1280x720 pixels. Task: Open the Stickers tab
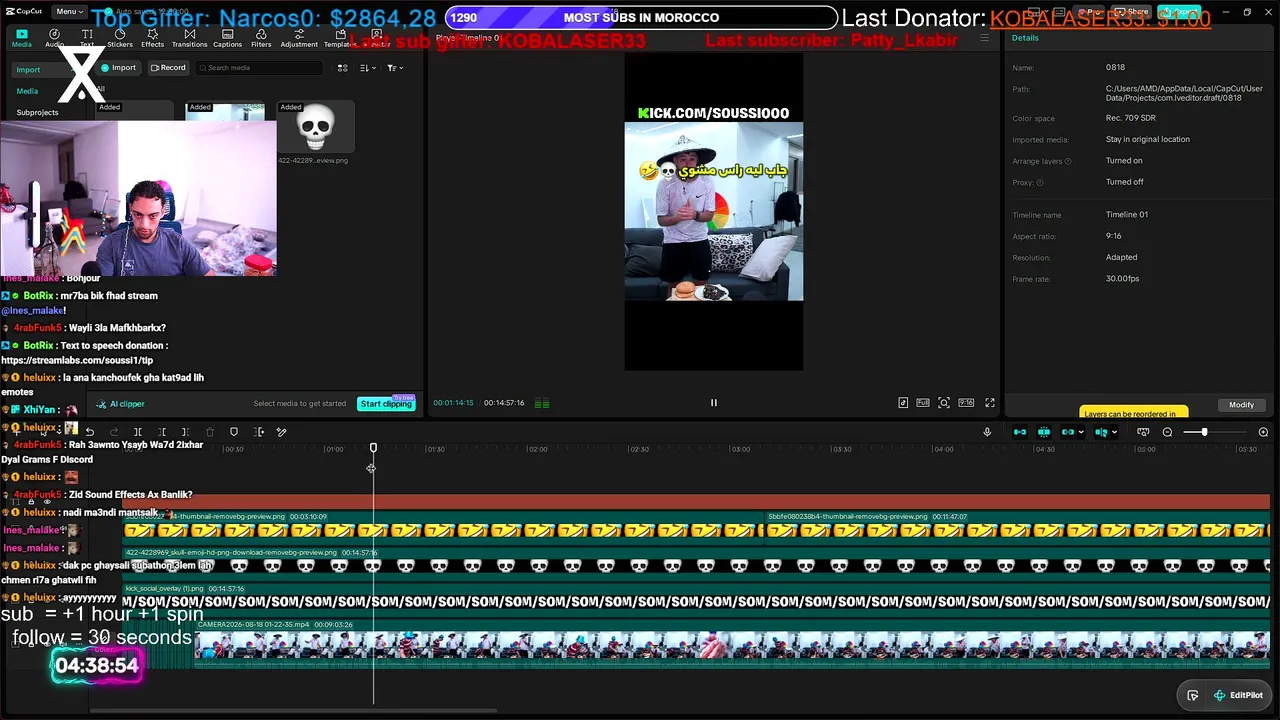pos(120,38)
